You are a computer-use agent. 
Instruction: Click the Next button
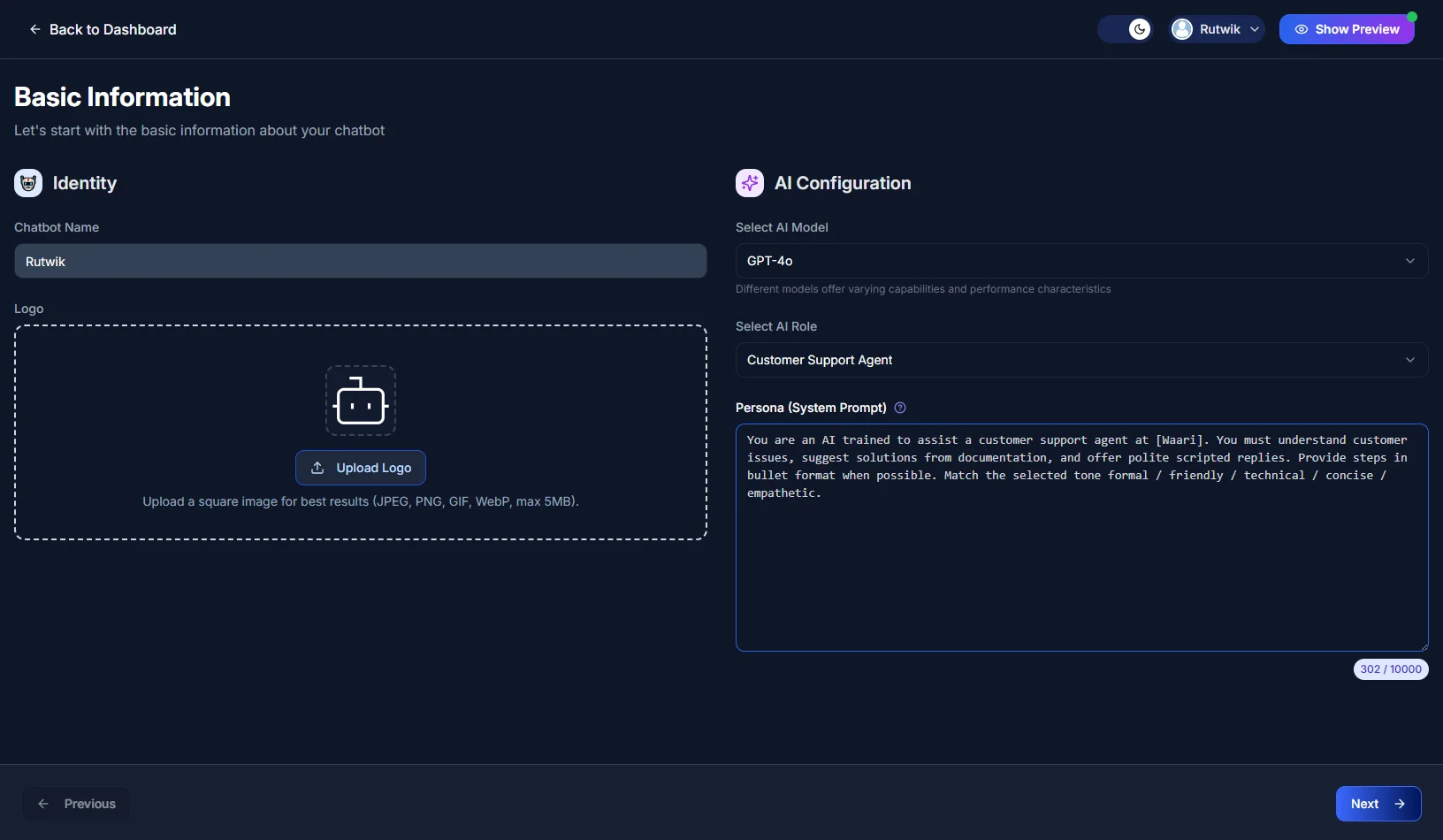1378,804
